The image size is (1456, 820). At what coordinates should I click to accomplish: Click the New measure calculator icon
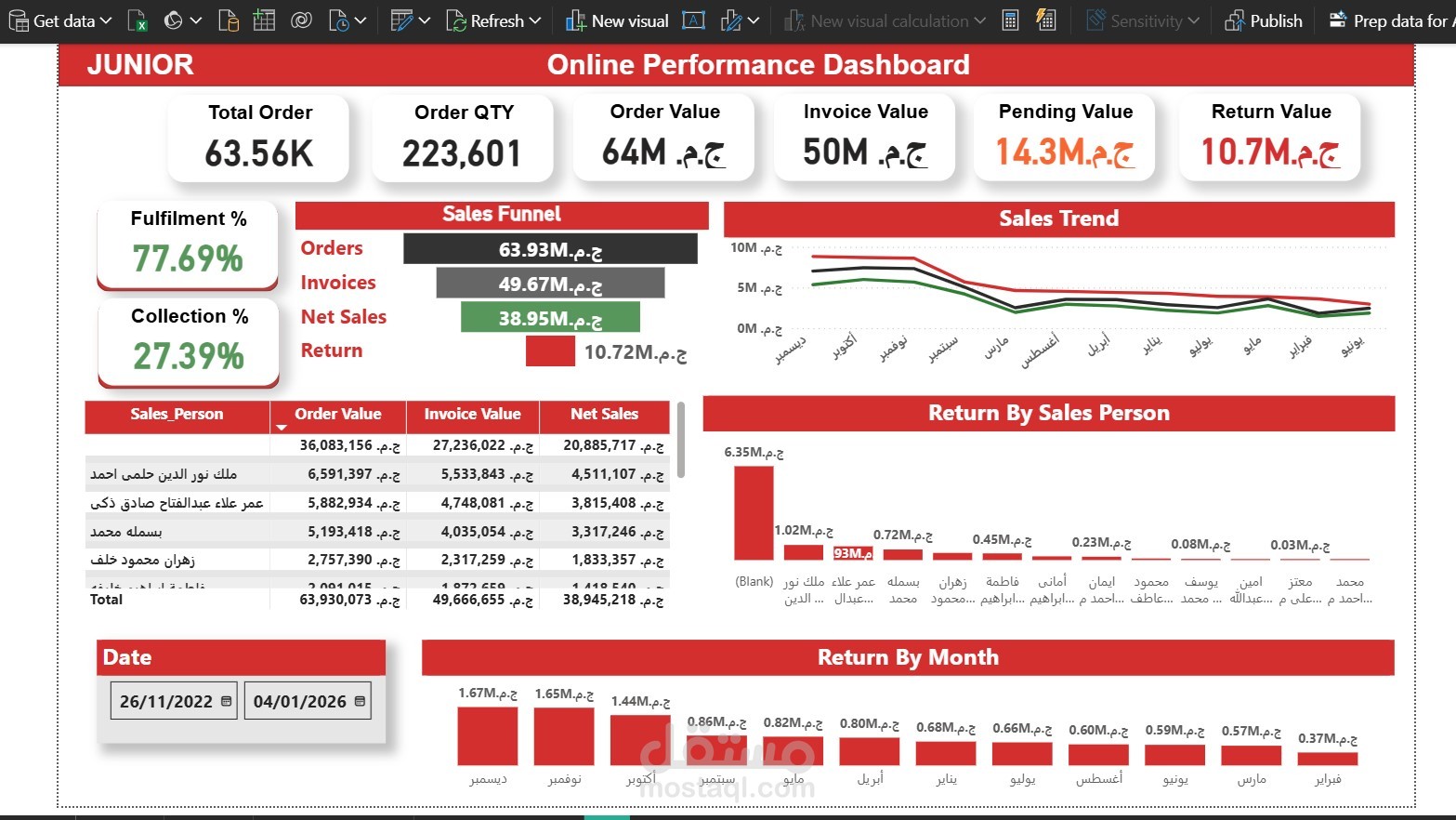coord(1010,20)
